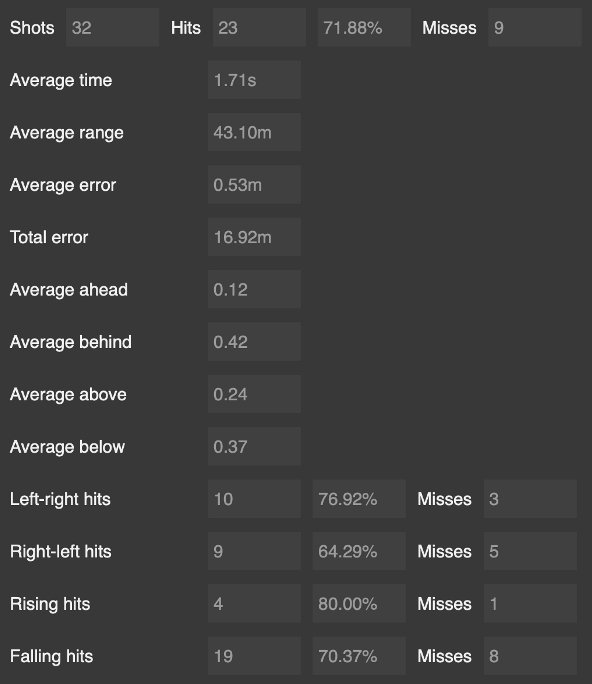Click the Average above value 0.24
Screen dimensions: 592x684
(x=254, y=394)
